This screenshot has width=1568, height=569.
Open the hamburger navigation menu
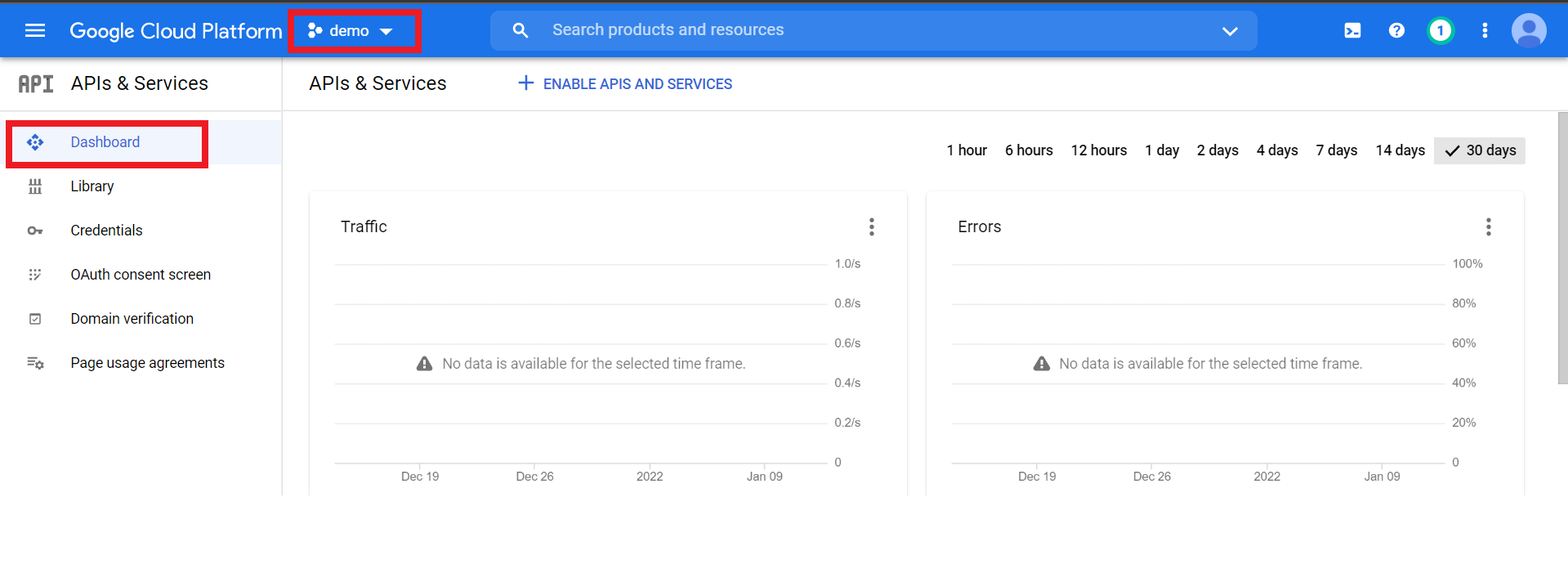coord(35,30)
